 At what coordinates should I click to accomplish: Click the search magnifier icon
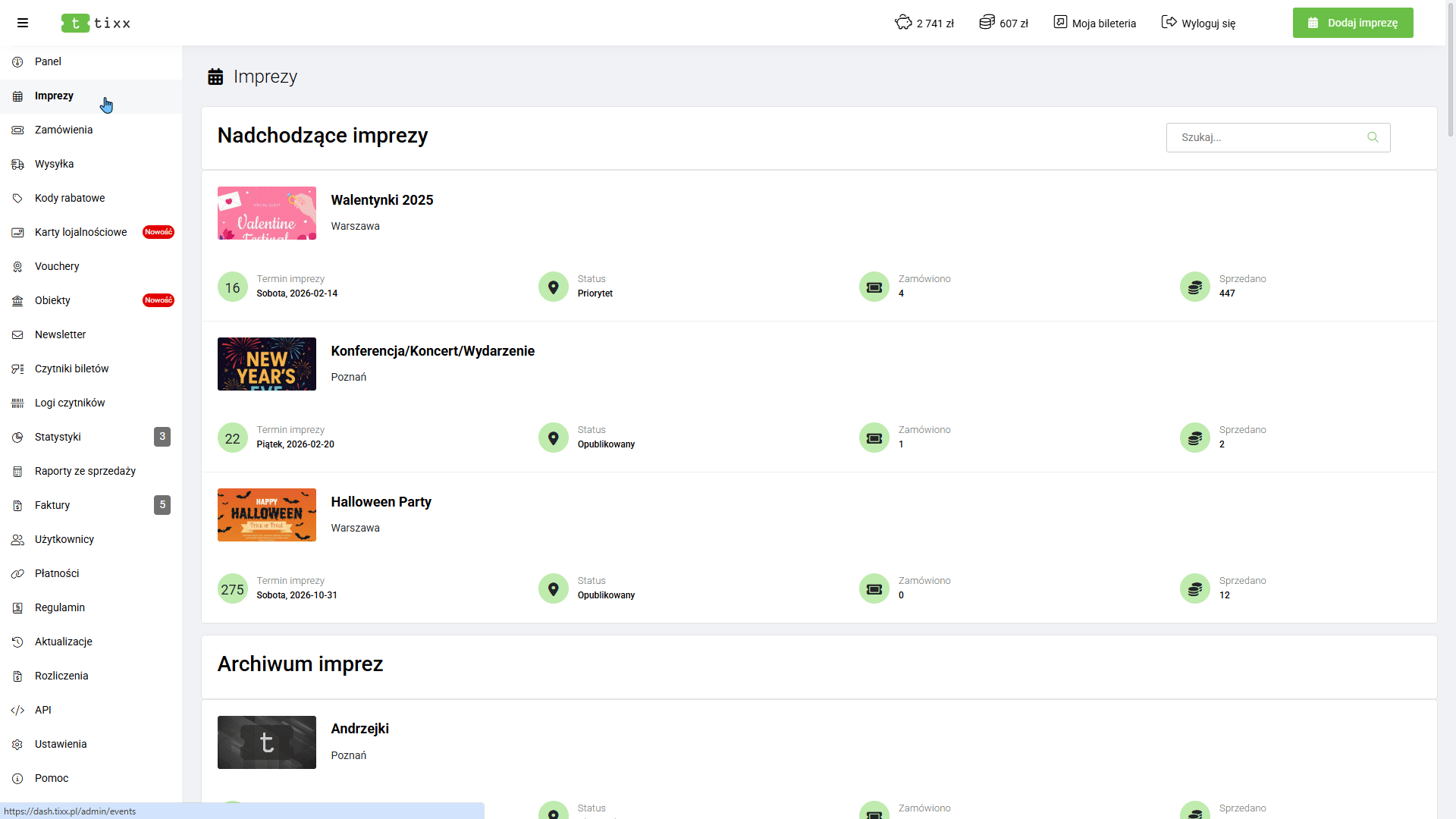click(1373, 137)
